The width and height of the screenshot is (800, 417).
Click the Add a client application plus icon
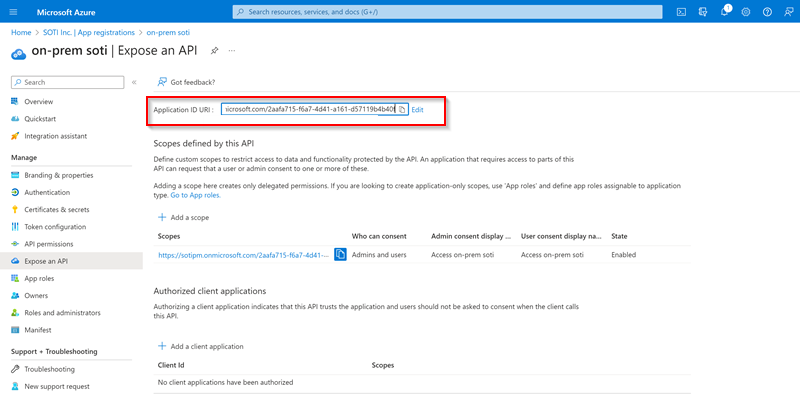click(x=162, y=346)
